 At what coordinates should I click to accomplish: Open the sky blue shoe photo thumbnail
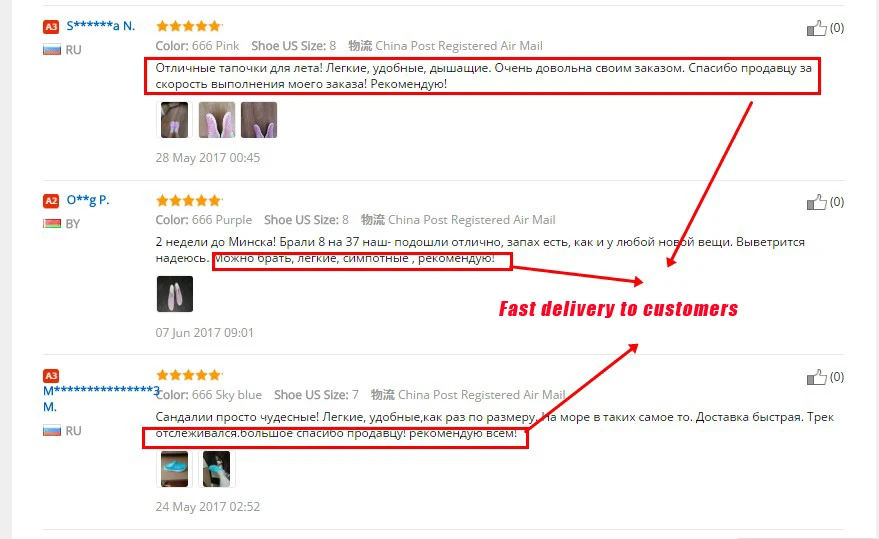pos(174,469)
